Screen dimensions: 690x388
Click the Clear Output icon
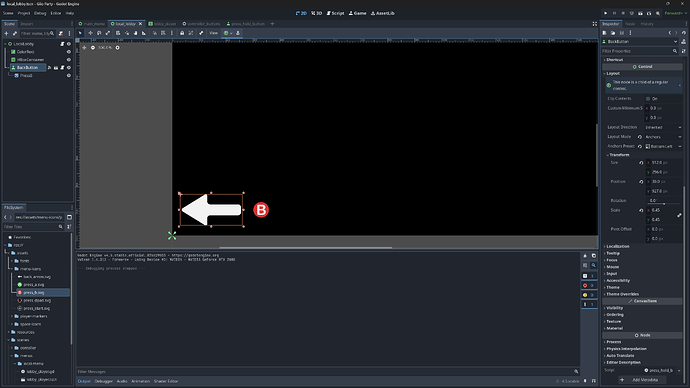pos(585,256)
